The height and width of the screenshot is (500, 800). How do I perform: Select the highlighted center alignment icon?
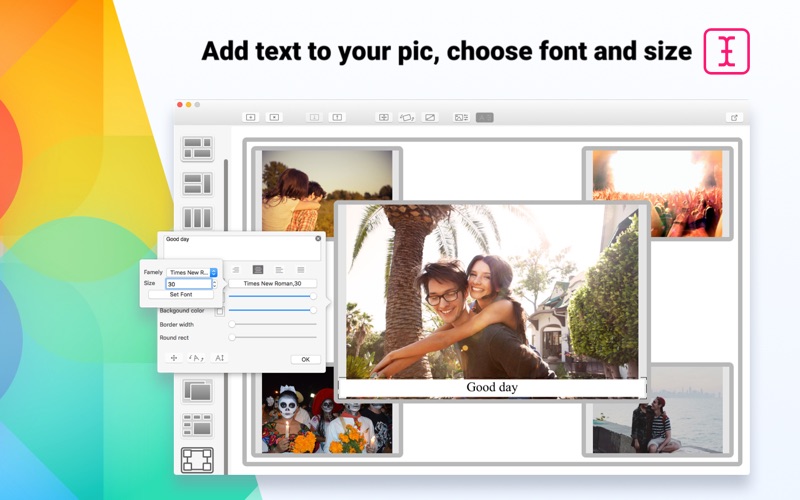(258, 269)
